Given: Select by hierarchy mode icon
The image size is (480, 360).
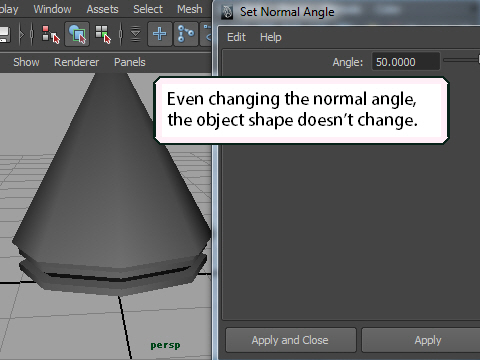Looking at the screenshot, I should pos(51,34).
